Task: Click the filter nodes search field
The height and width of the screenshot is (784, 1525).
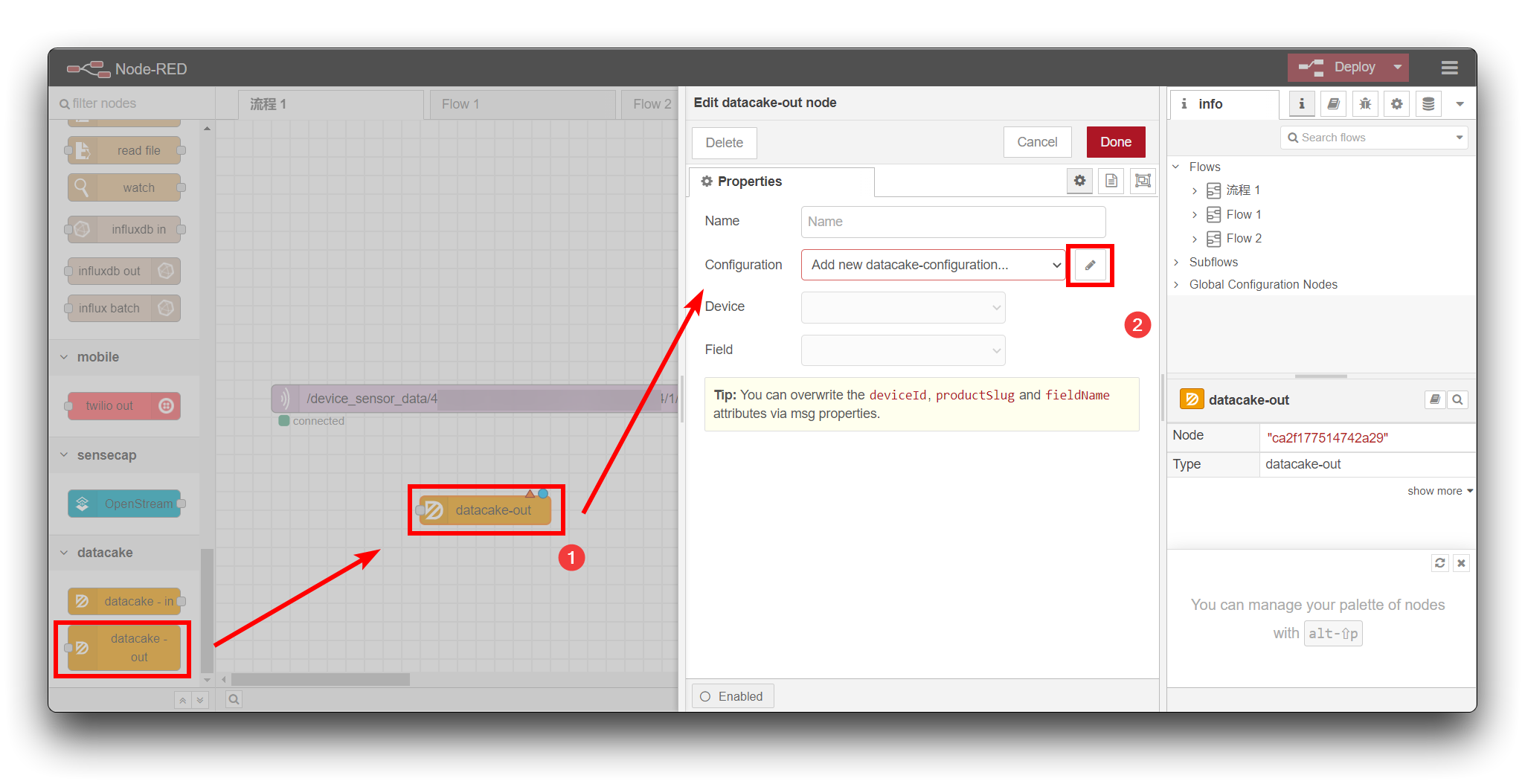Action: point(132,103)
